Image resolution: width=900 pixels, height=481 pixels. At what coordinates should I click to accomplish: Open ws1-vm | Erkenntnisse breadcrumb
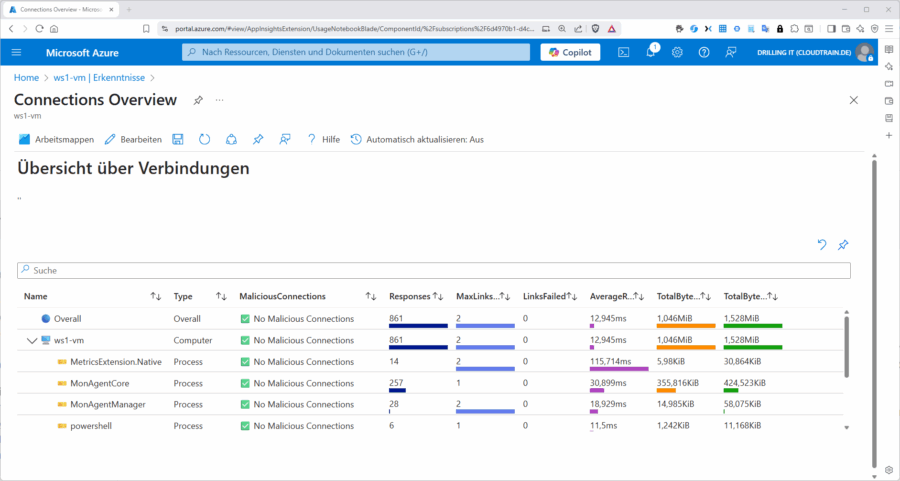[x=99, y=77]
